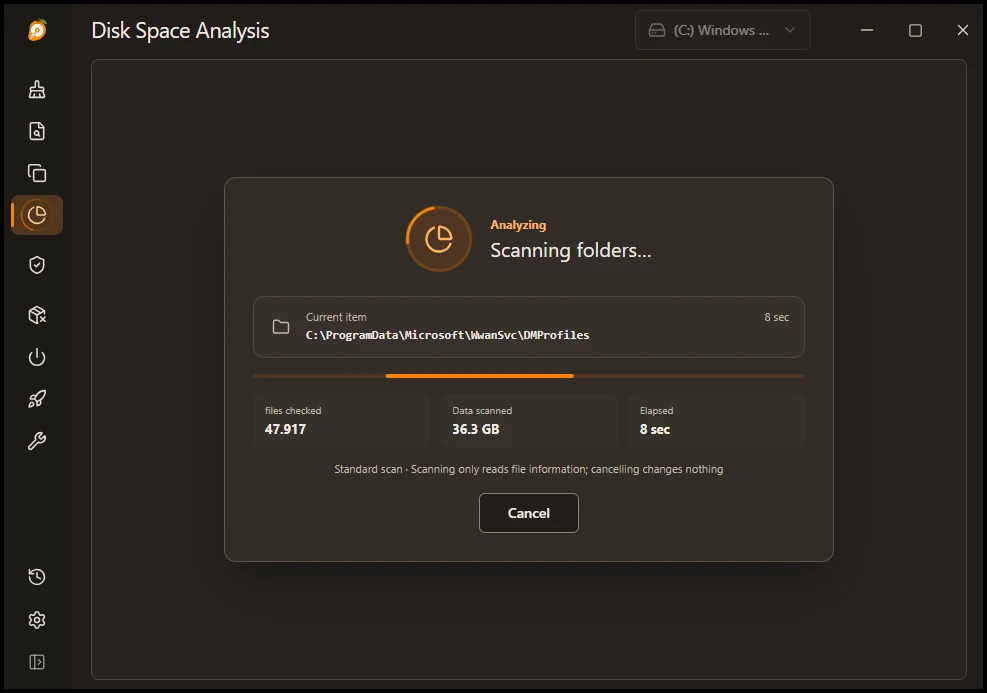The image size is (987, 693).
Task: Toggle the sidebar collapse panel icon
Action: click(37, 662)
